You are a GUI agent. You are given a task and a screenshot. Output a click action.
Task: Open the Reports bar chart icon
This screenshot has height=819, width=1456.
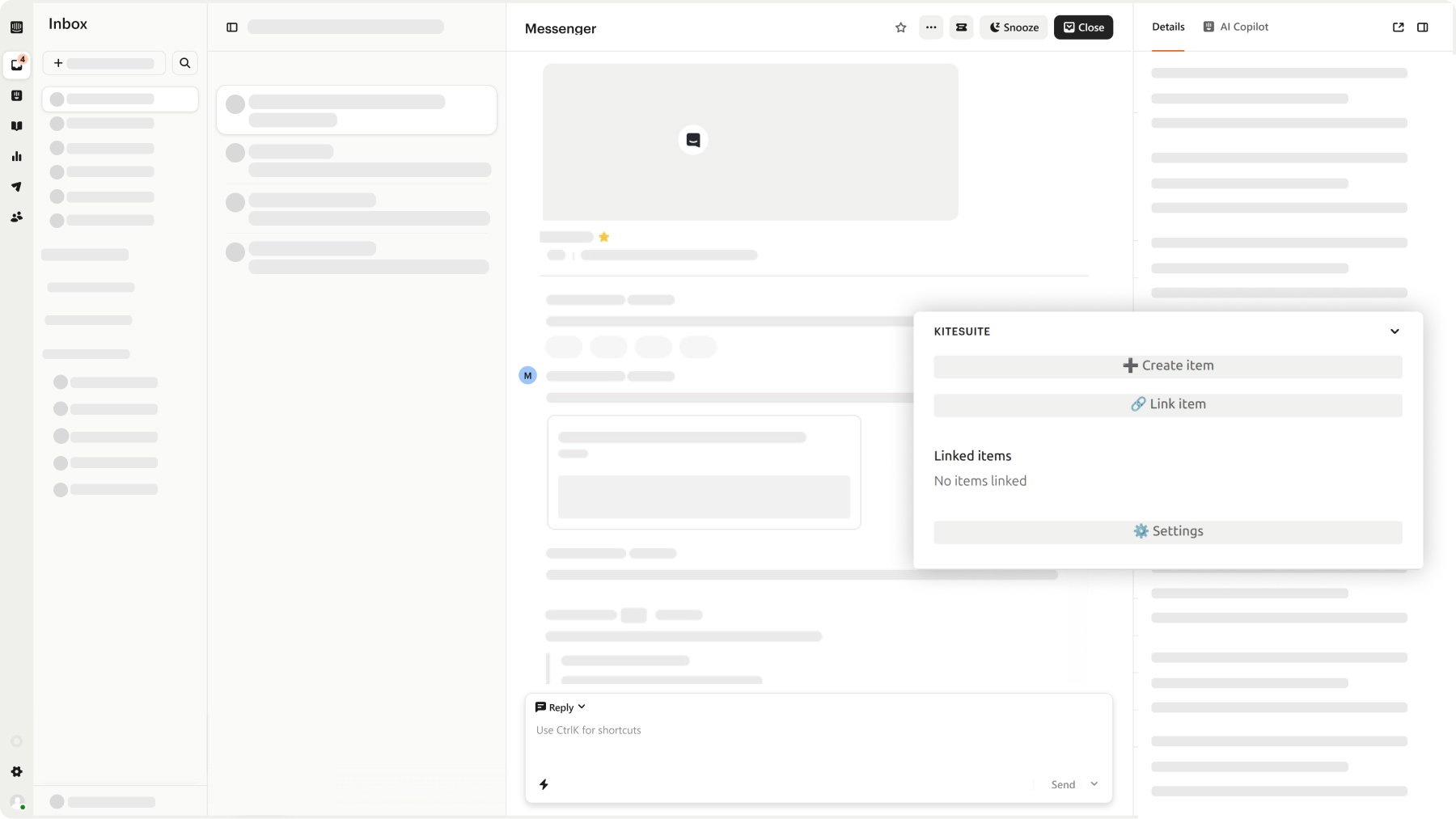17,156
